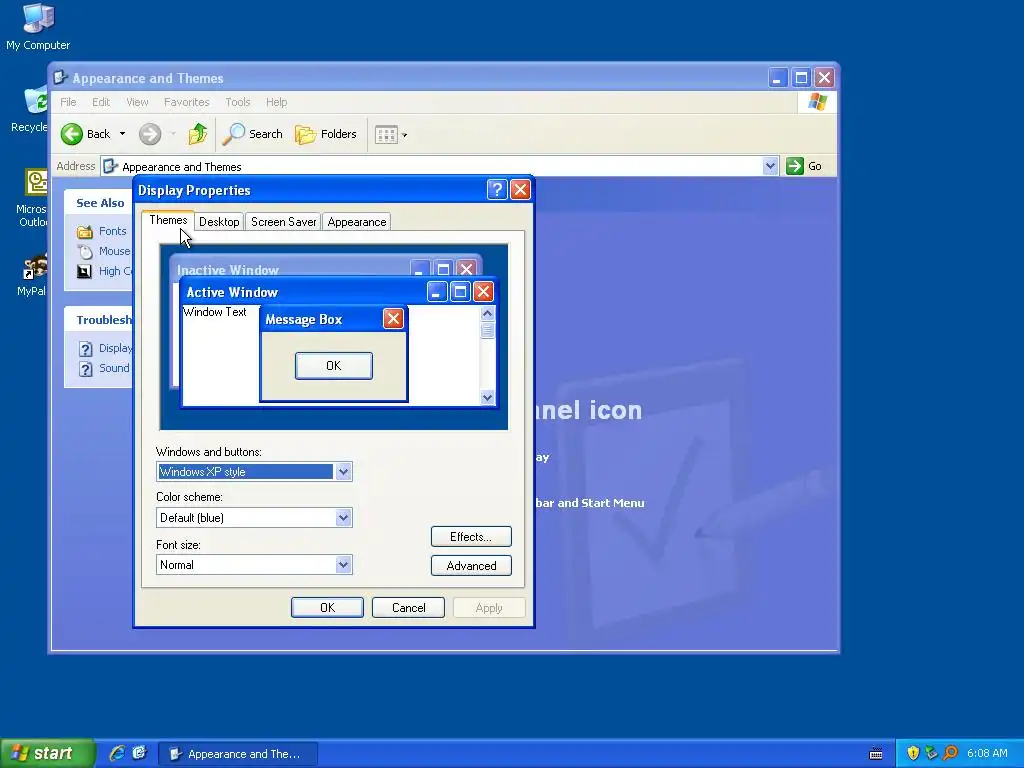
Task: Open the Display troubleshooter
Action: click(106, 349)
